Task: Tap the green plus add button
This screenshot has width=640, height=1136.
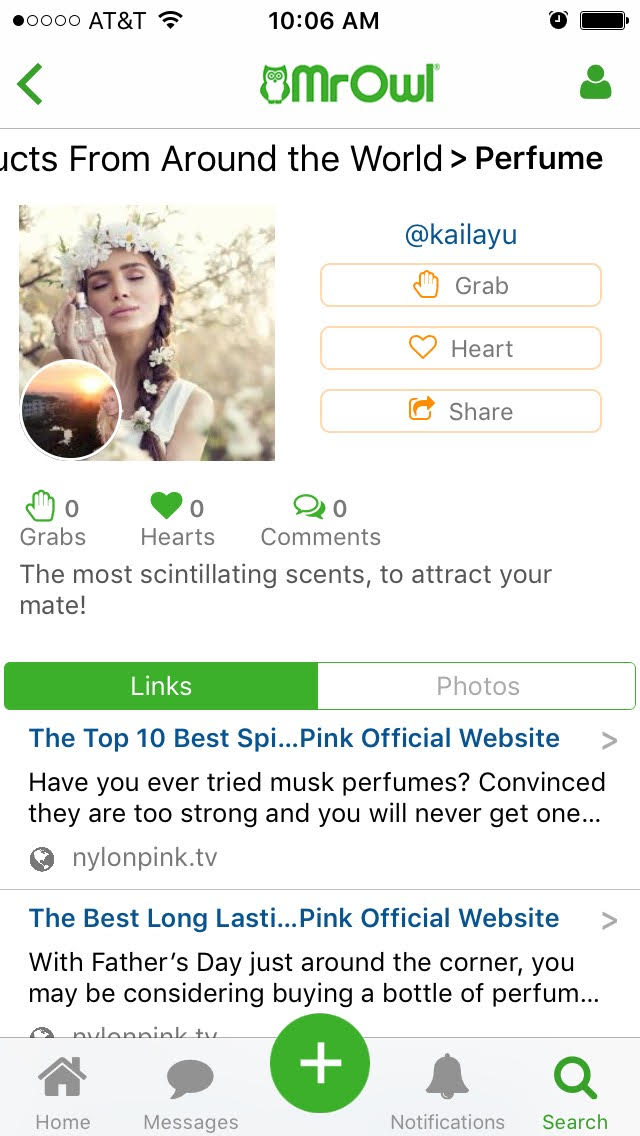Action: 320,1063
